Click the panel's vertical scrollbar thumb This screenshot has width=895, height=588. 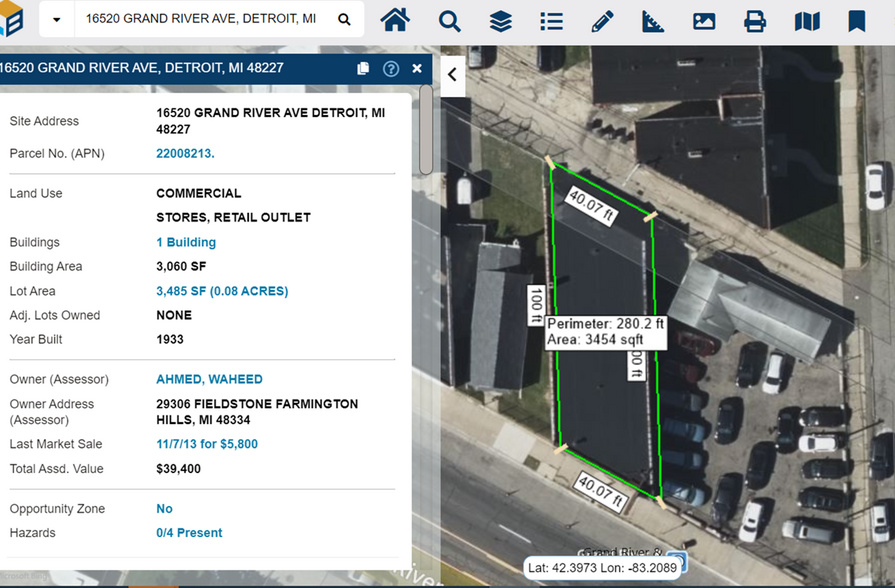click(x=426, y=130)
